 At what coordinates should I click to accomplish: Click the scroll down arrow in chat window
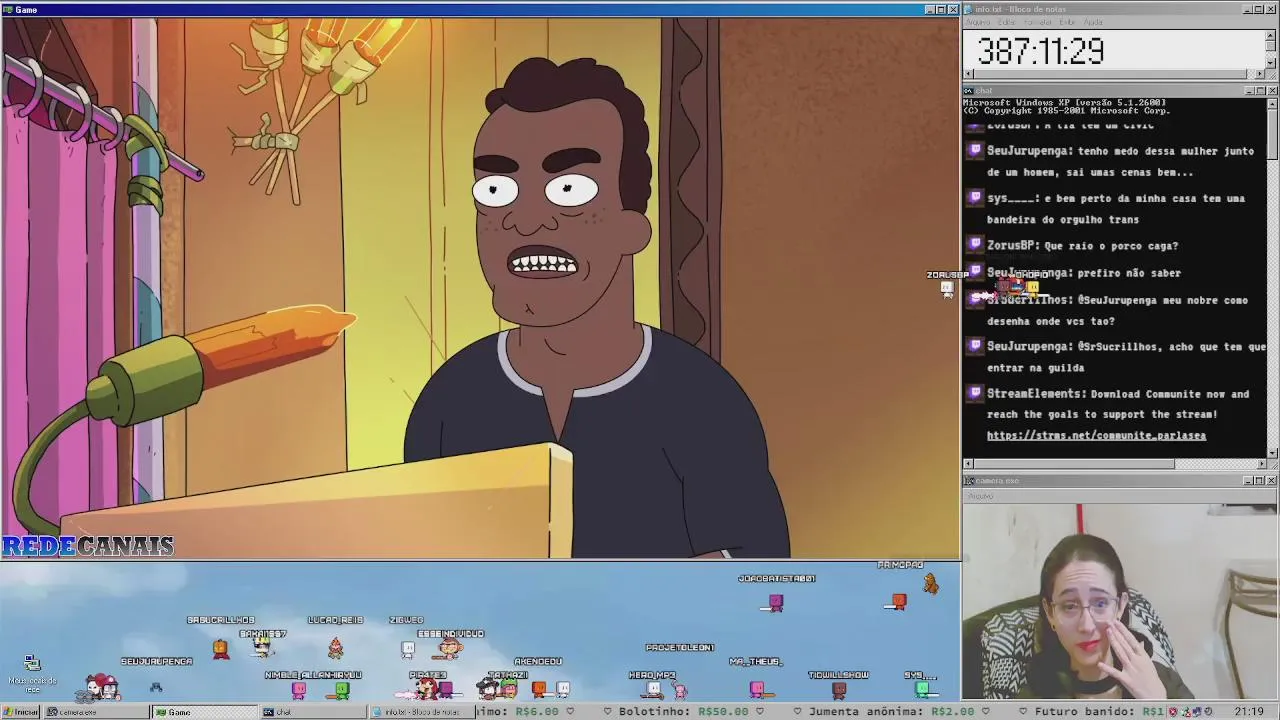[x=1272, y=452]
